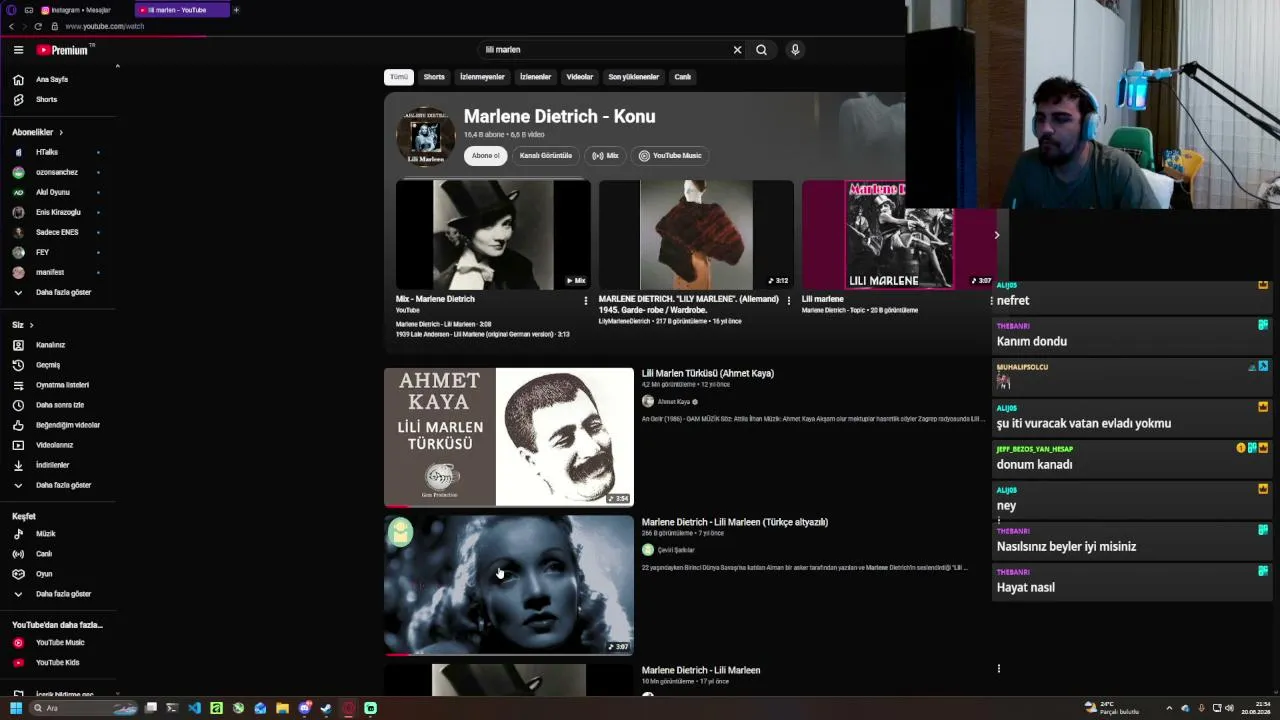Click the Mix button on channel card
The height and width of the screenshot is (720, 1280).
(x=605, y=156)
